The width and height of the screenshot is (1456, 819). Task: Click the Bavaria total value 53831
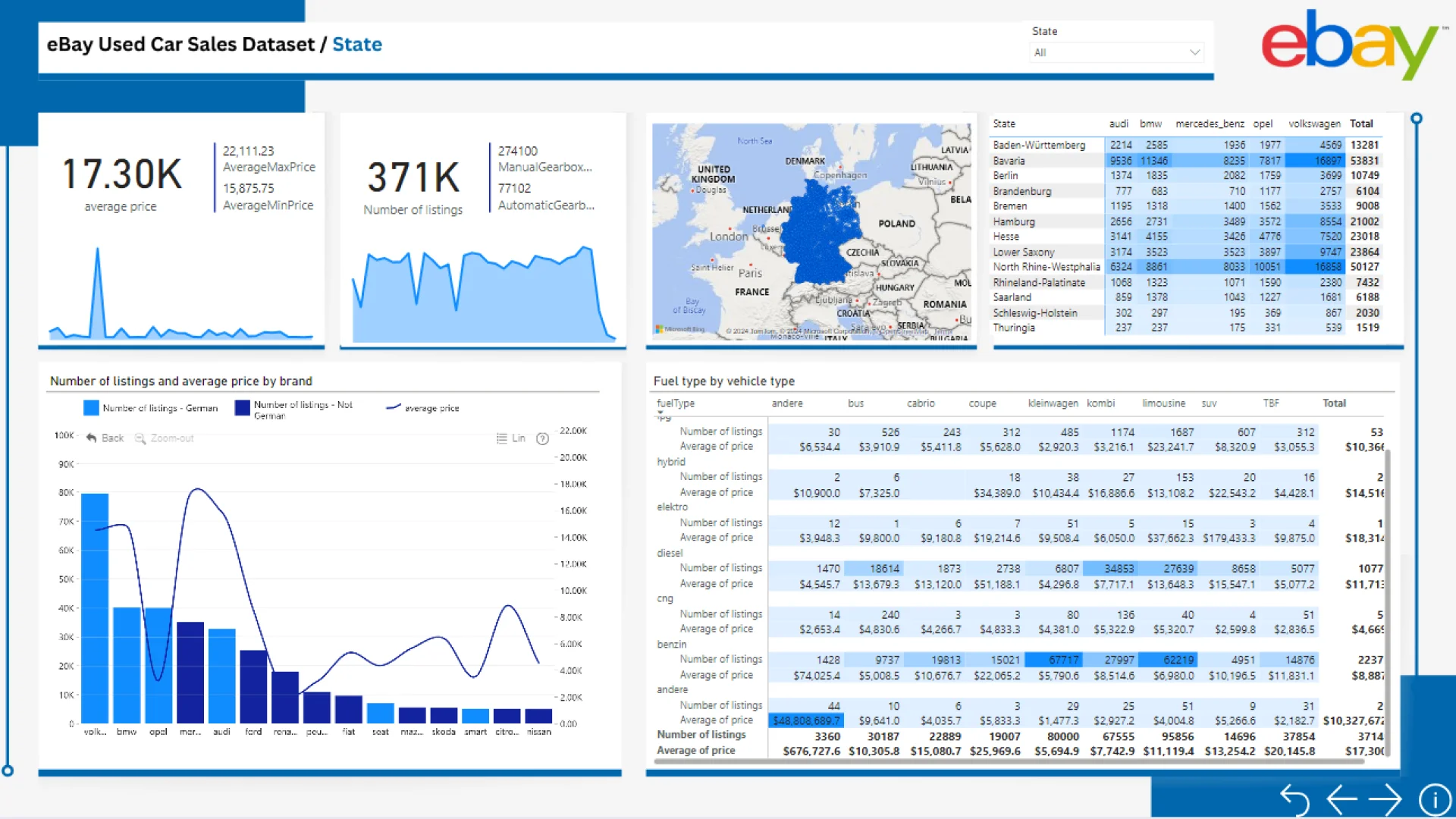(x=1364, y=161)
